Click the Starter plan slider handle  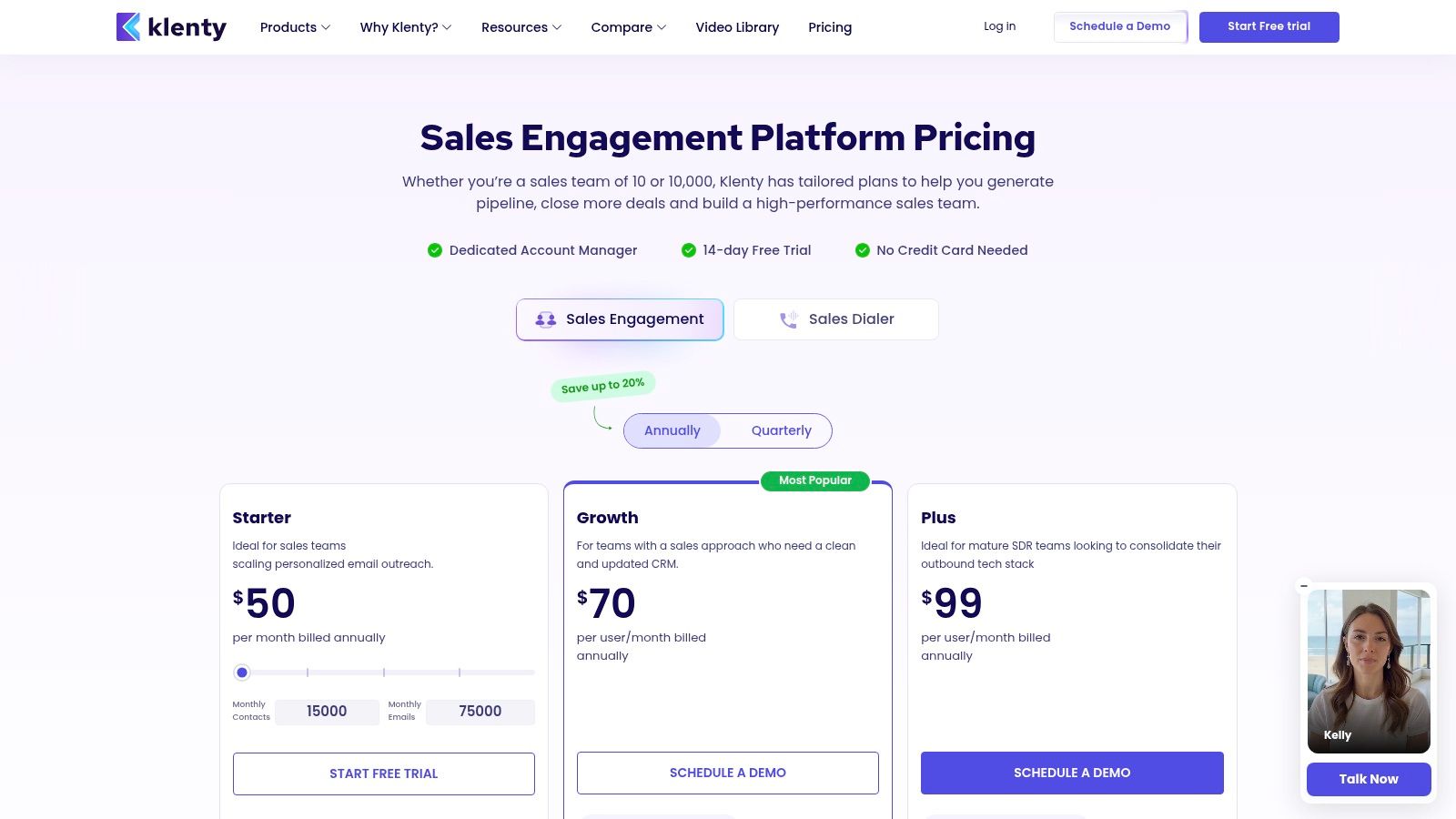pos(242,672)
